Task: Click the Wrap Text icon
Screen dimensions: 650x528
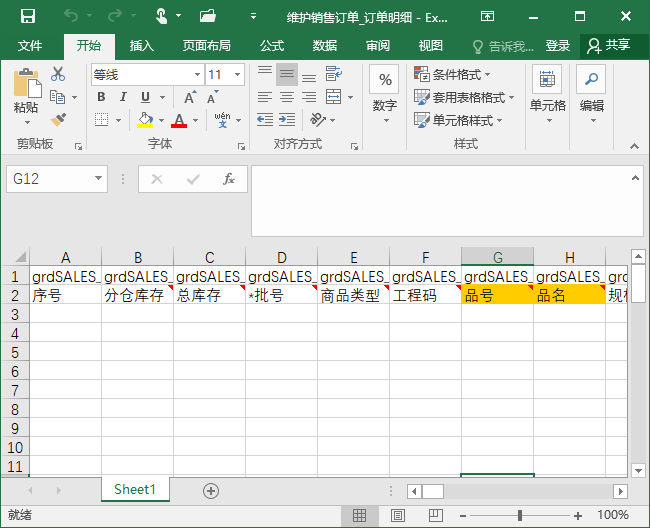Action: tap(334, 74)
